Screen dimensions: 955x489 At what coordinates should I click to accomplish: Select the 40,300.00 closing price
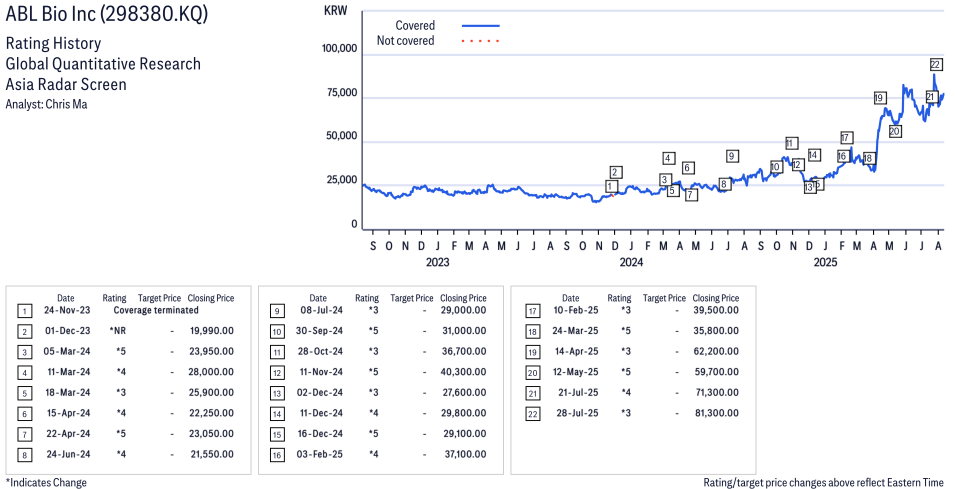[463, 372]
